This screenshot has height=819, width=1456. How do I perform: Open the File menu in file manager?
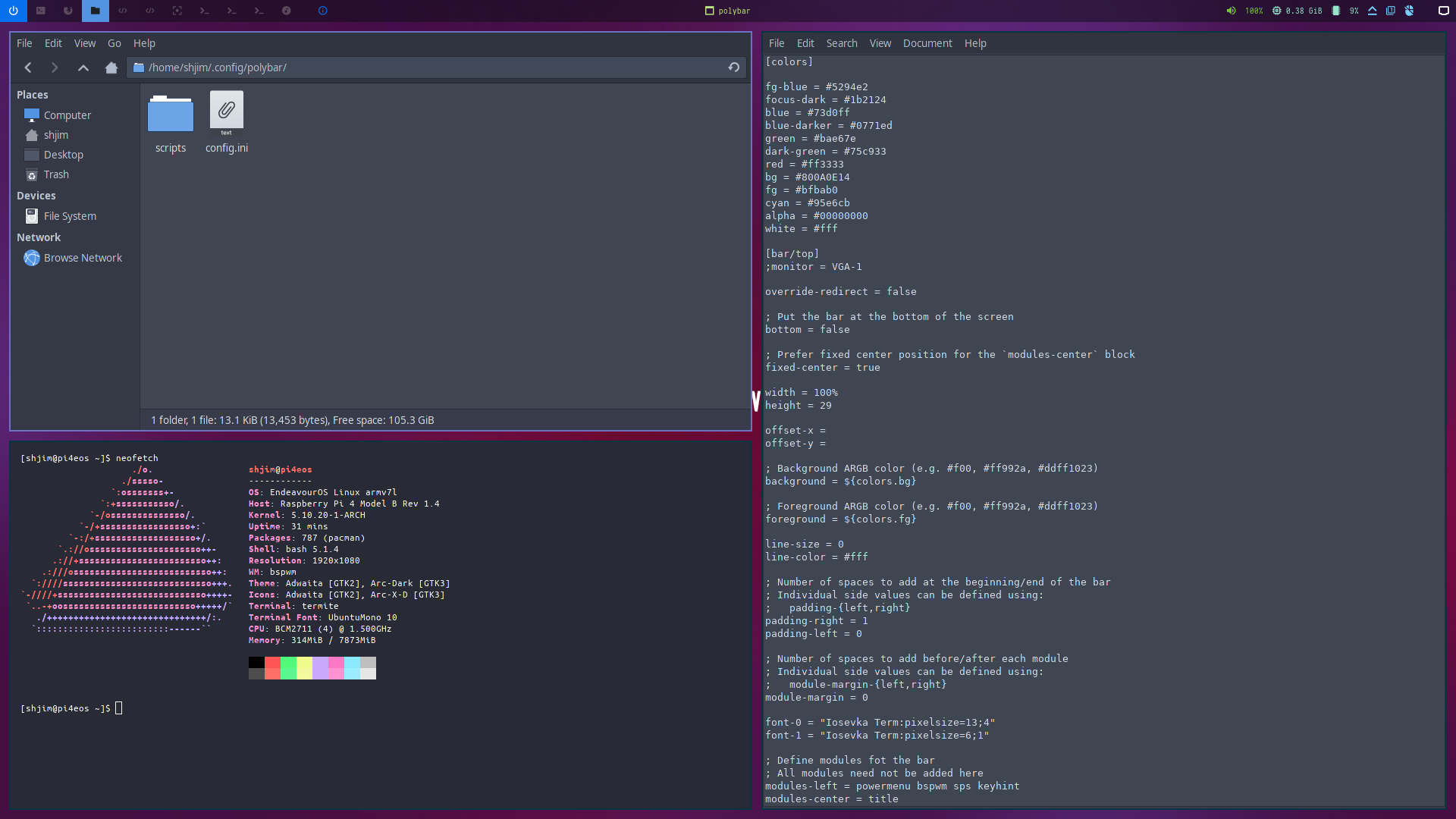pyautogui.click(x=24, y=42)
